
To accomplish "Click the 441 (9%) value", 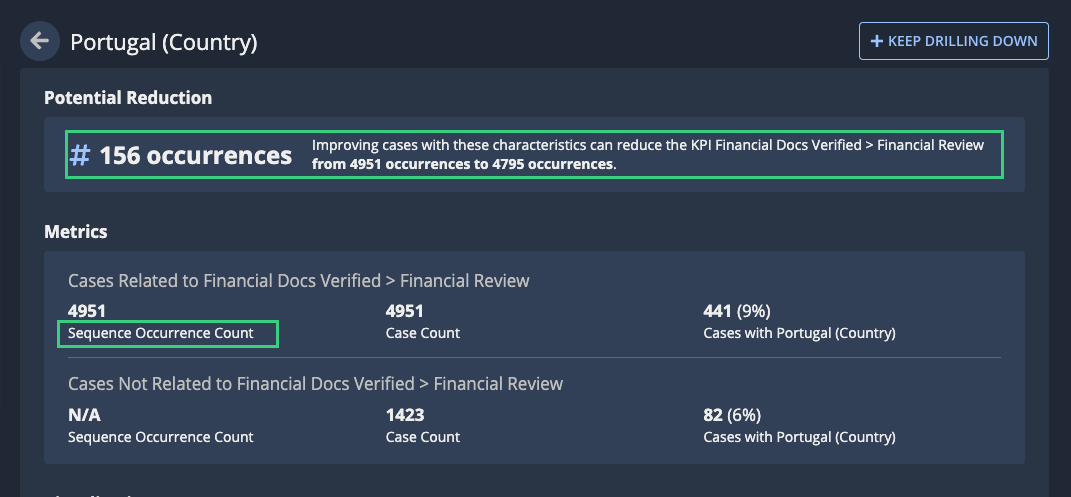I will tap(737, 311).
